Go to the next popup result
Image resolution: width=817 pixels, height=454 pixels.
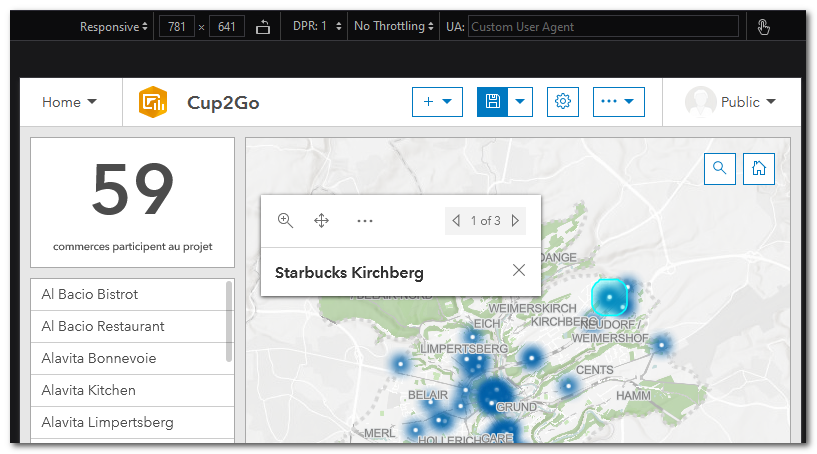[516, 221]
